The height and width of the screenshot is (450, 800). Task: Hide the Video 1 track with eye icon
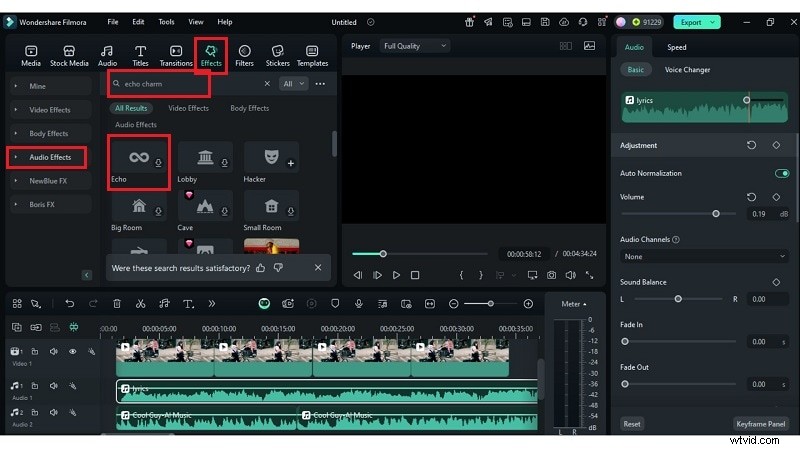tap(72, 352)
